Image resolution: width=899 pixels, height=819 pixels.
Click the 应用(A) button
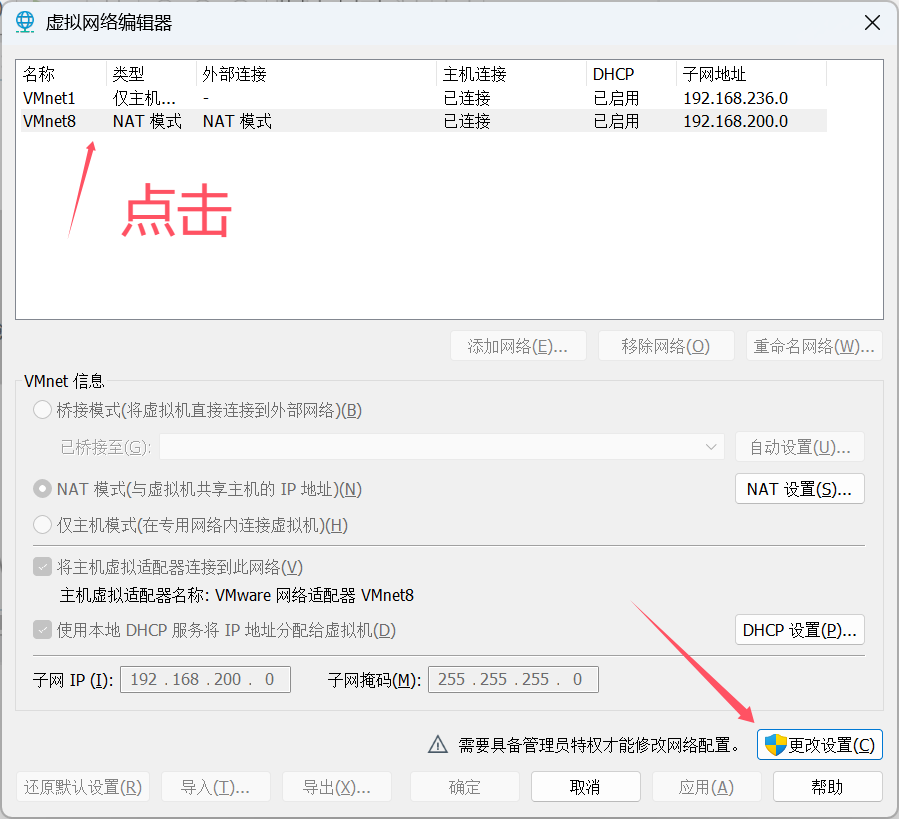(x=706, y=787)
